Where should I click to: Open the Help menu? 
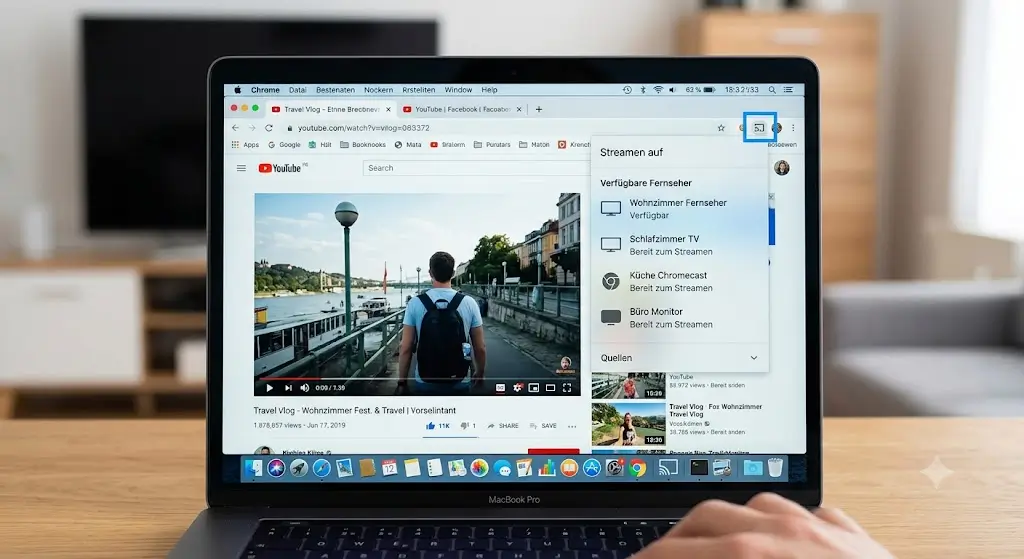point(489,90)
